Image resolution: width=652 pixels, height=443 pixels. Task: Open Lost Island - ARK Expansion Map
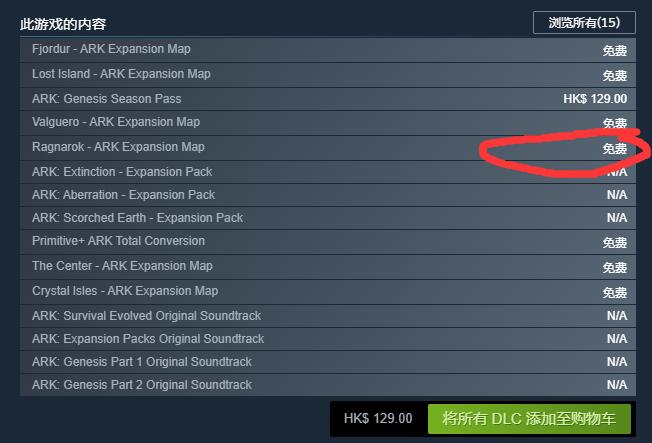[328, 75]
